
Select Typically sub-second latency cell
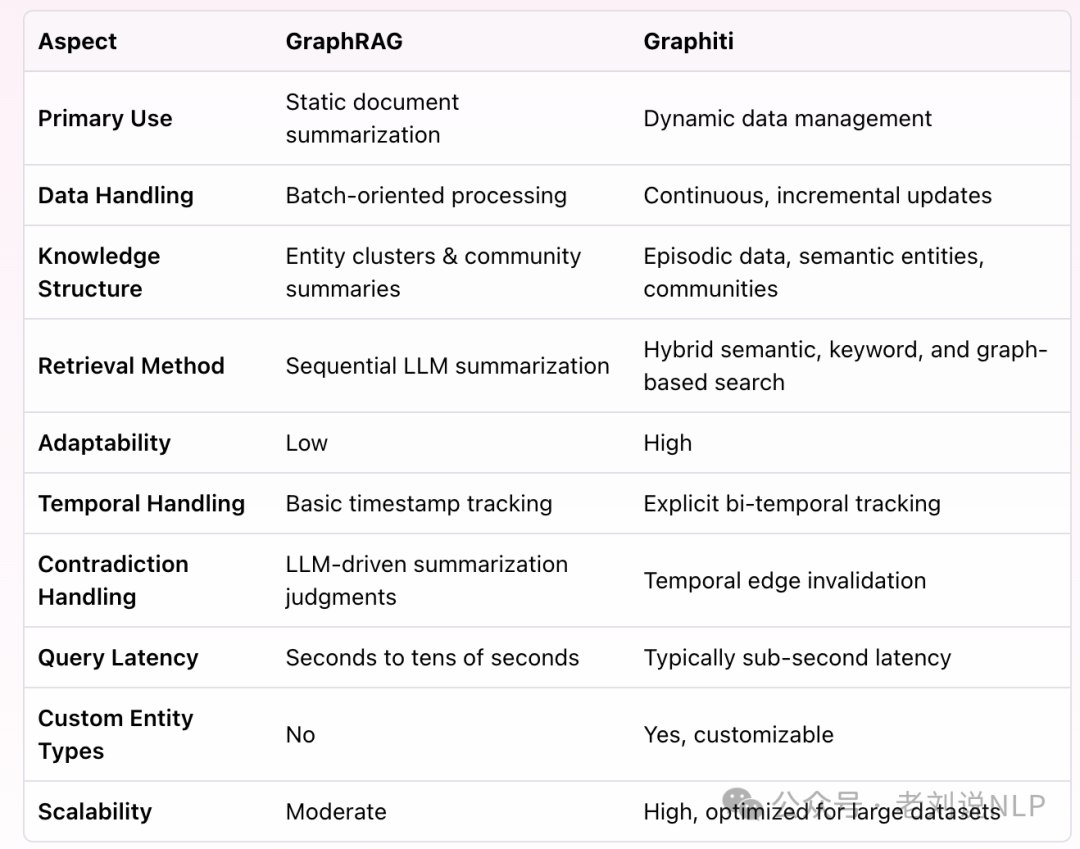click(x=797, y=658)
